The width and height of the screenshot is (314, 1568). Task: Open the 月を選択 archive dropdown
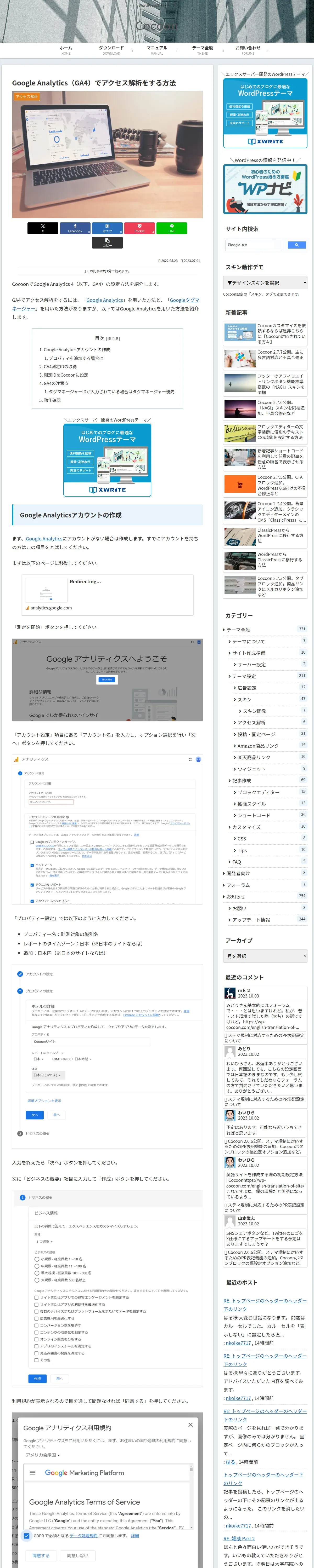(265, 956)
